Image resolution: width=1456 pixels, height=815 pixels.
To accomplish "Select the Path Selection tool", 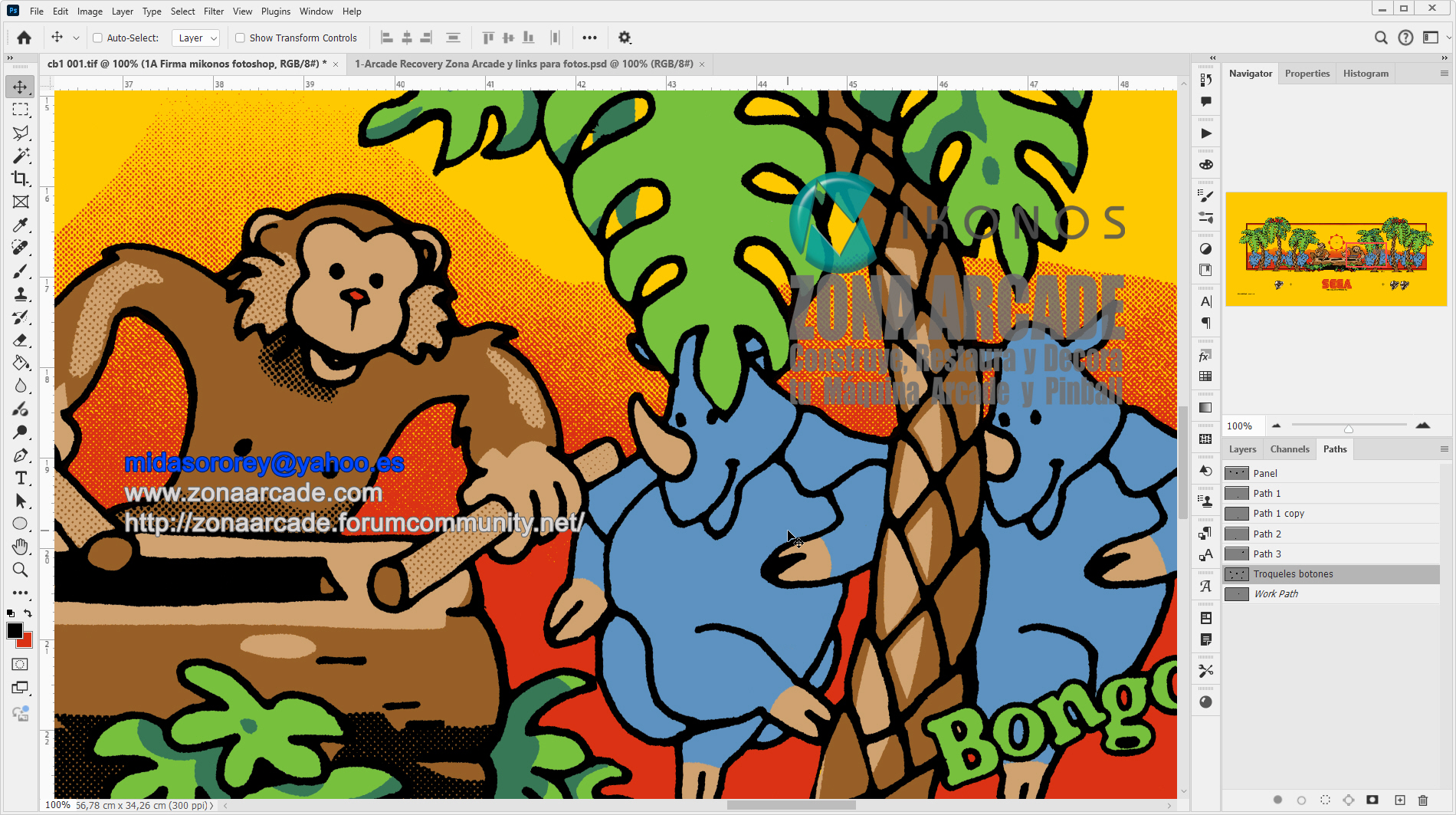I will [x=21, y=501].
